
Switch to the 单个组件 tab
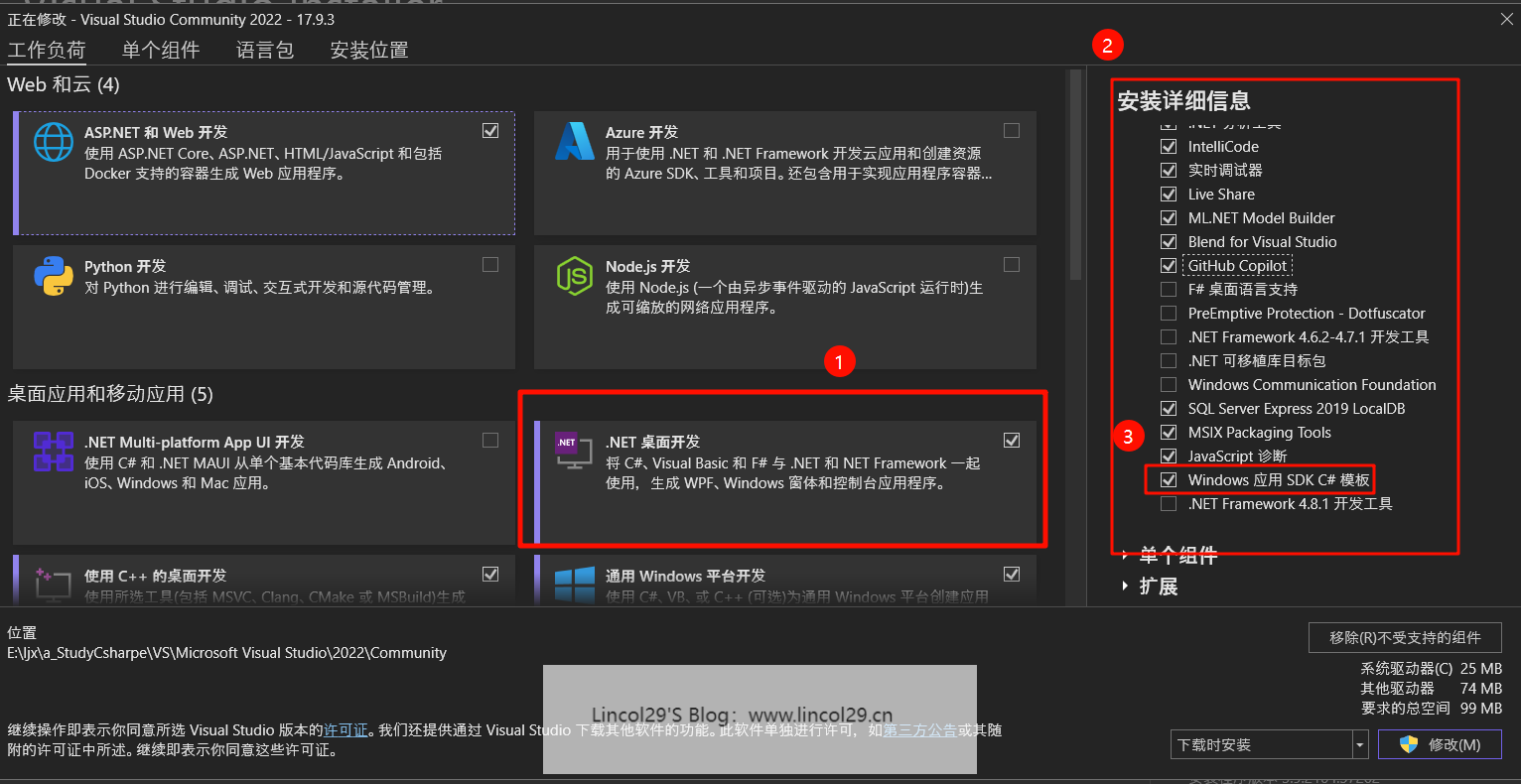click(161, 50)
